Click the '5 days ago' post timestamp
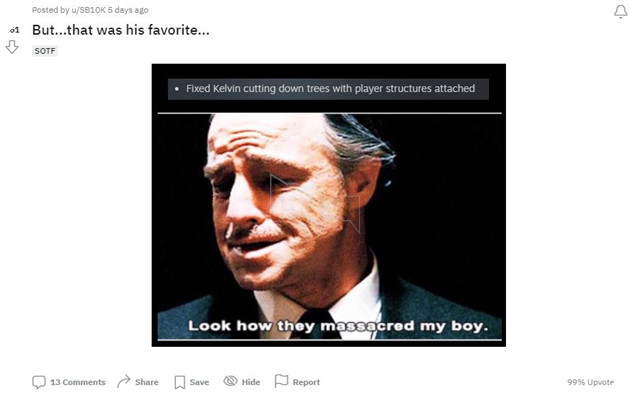 pos(128,10)
